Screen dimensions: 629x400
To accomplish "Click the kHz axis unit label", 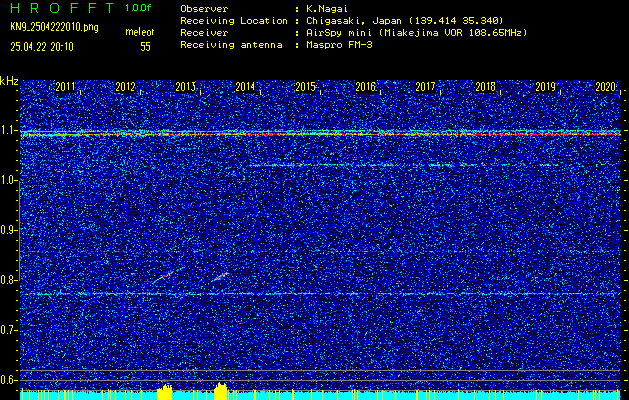I will 9,81.
